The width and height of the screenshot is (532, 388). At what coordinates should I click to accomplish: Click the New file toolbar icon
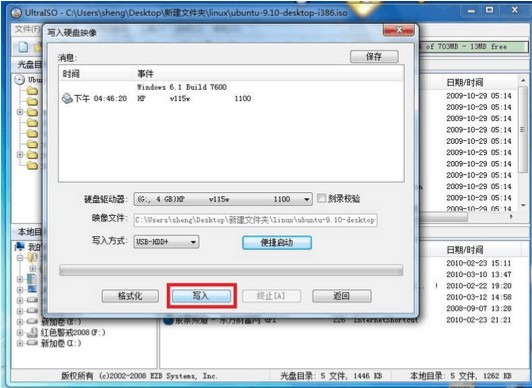pos(23,47)
